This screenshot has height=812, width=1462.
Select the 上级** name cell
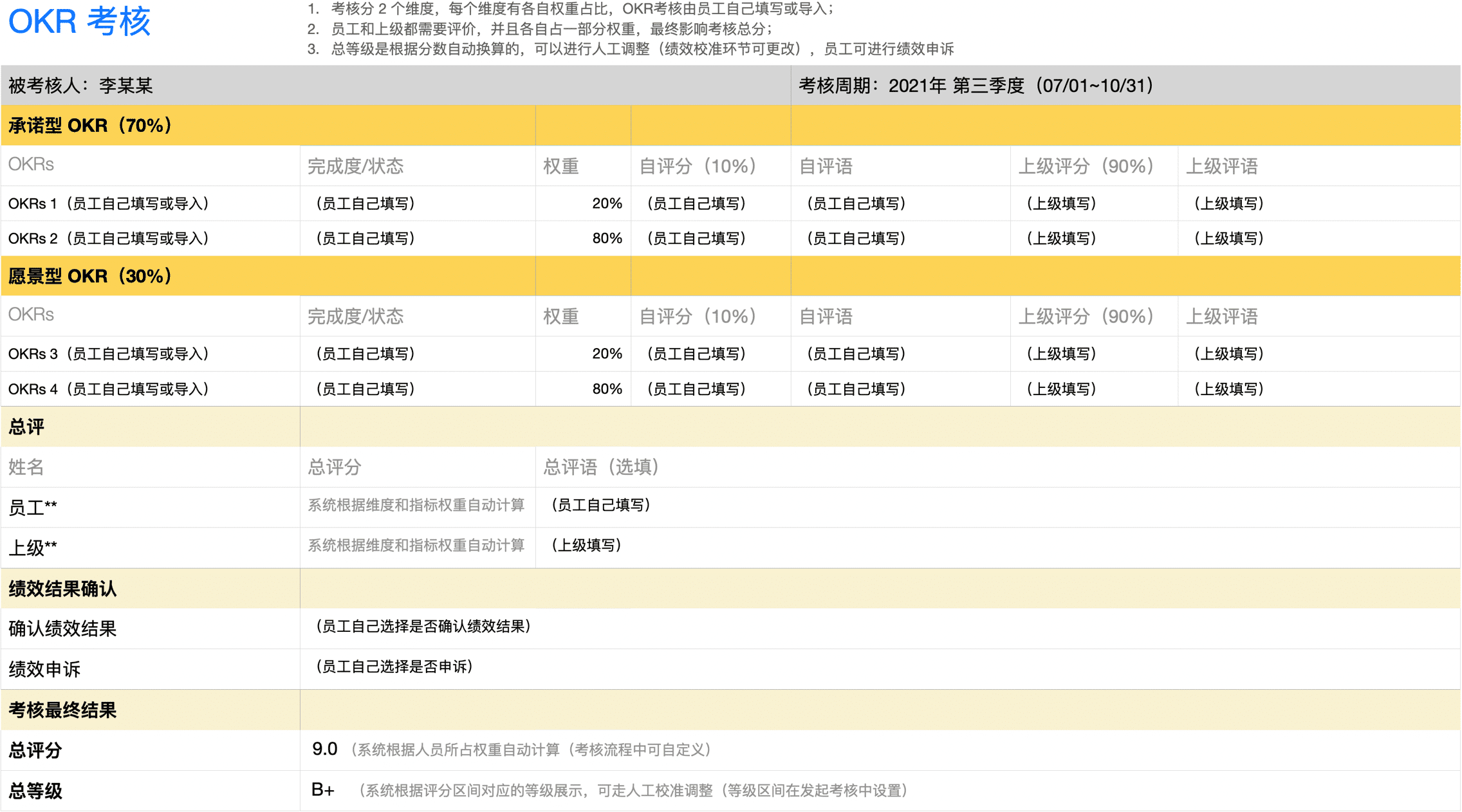(151, 548)
